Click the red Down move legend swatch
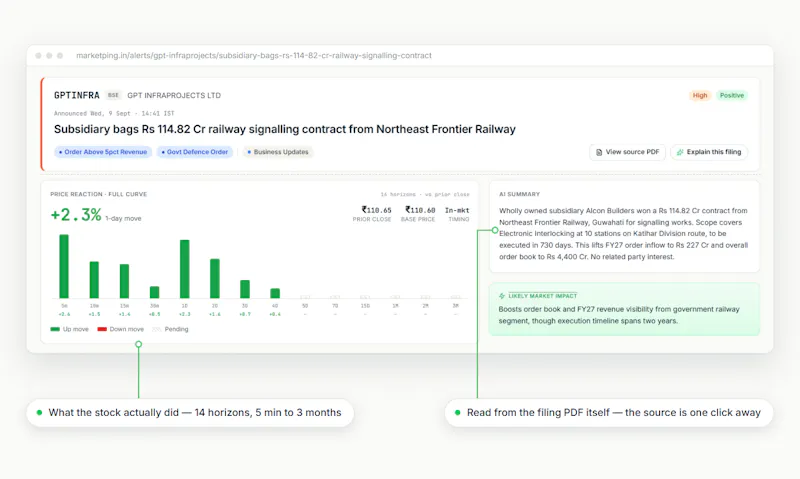 point(102,330)
